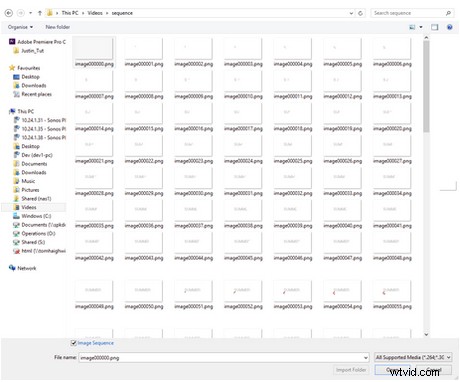
Task: Focus the Search sequence field
Action: (x=411, y=13)
